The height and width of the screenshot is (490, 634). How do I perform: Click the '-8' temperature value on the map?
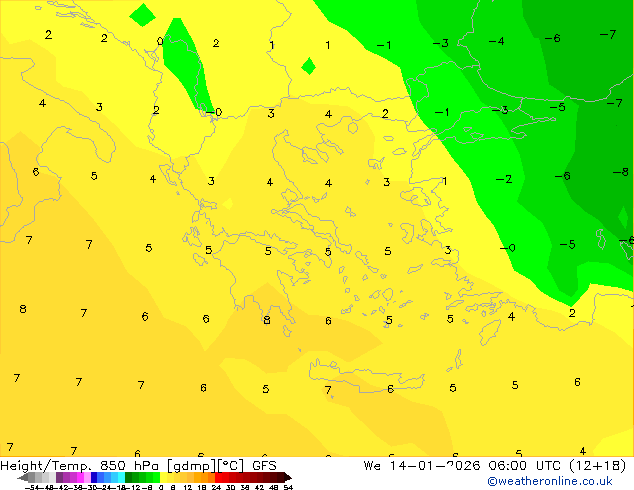pyautogui.click(x=621, y=173)
